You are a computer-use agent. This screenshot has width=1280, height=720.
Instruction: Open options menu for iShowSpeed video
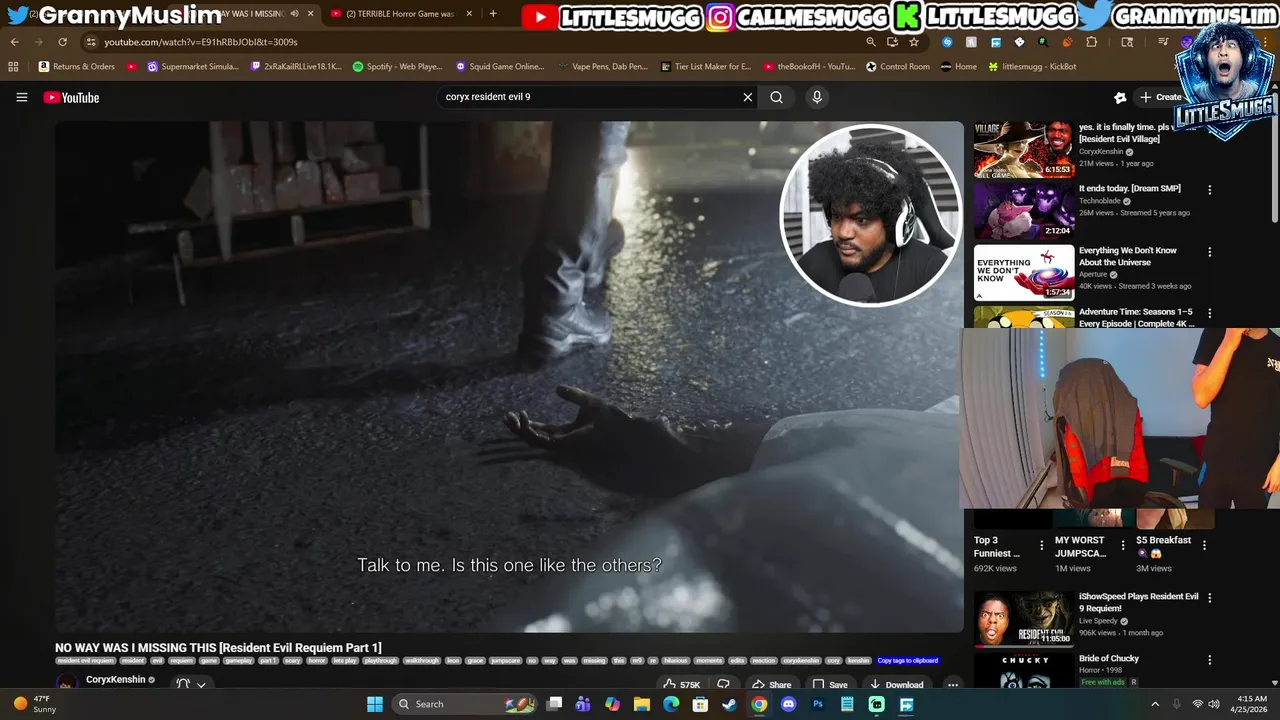(x=1210, y=598)
